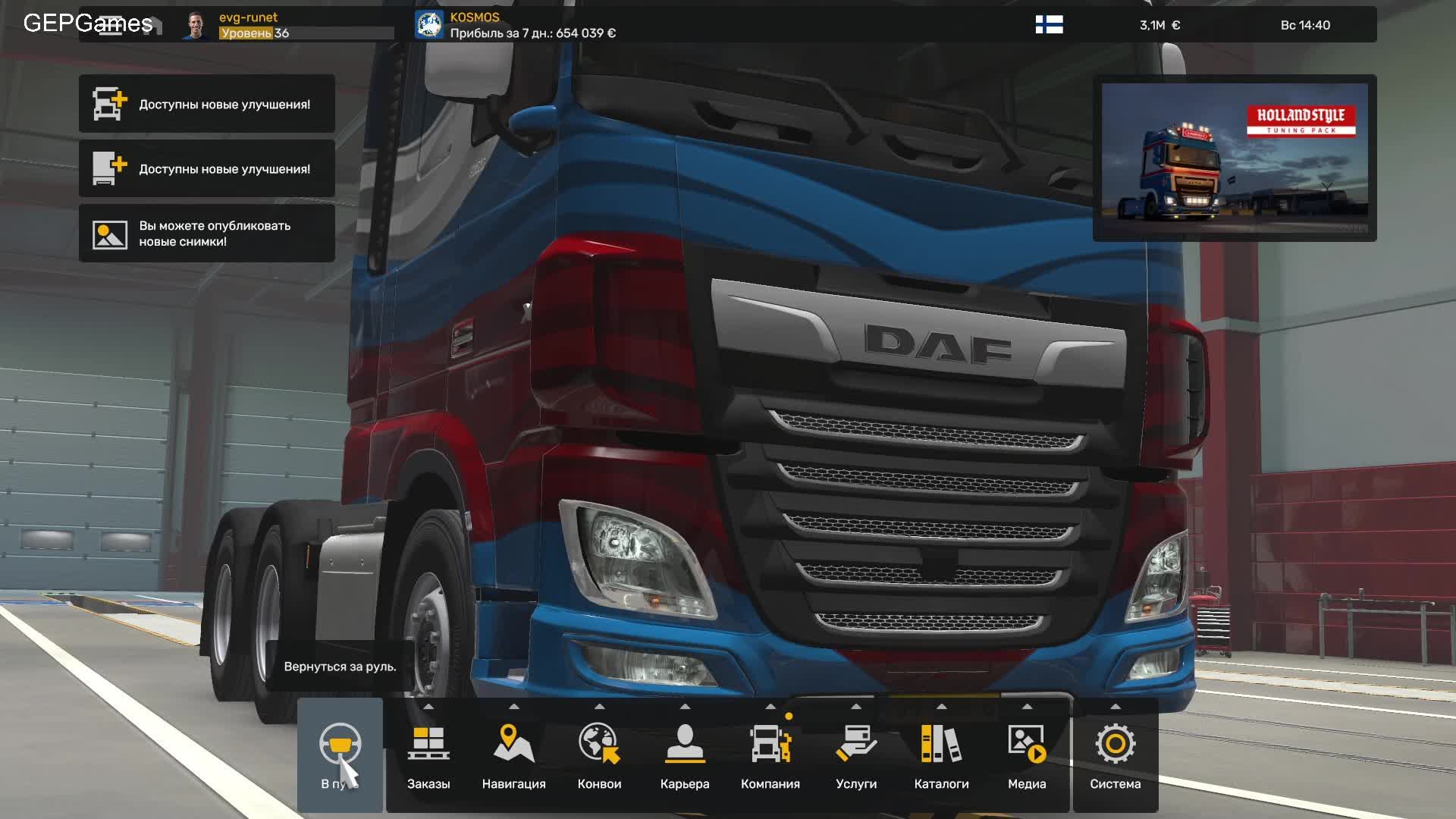Click the 3,1M € balance
The image size is (1456, 819).
point(1159,25)
